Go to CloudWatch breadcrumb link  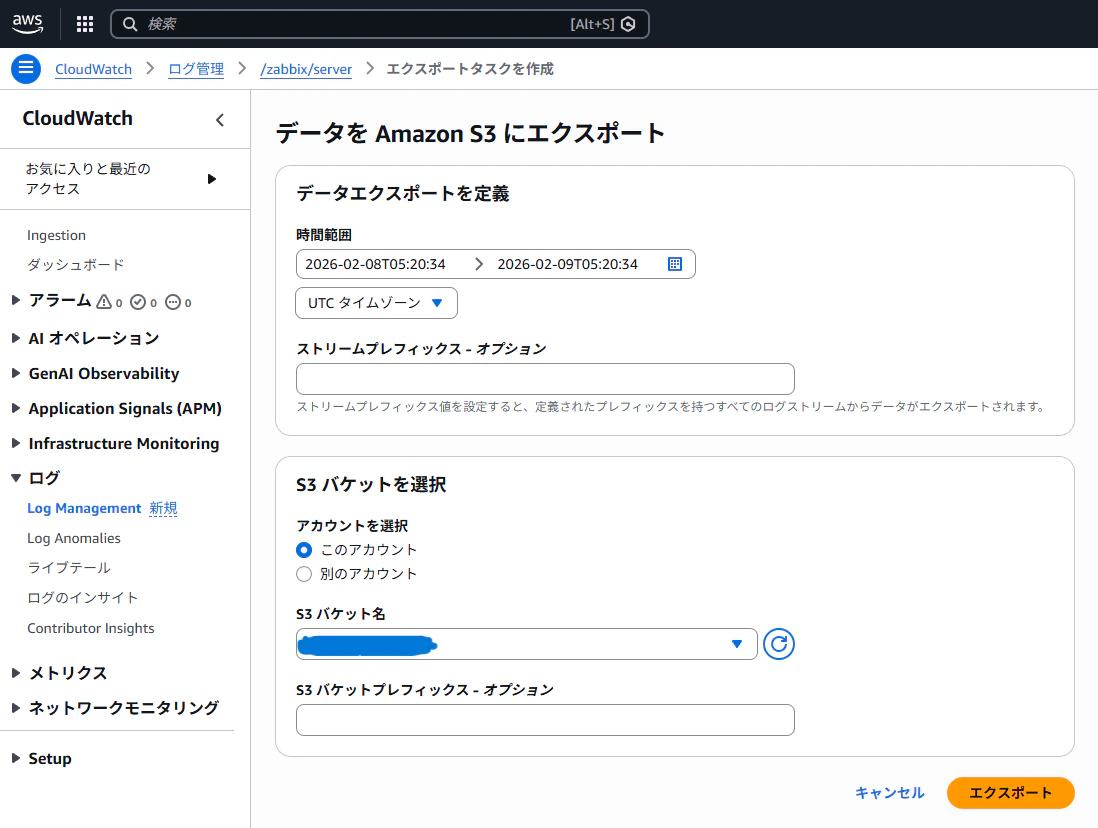coord(93,69)
